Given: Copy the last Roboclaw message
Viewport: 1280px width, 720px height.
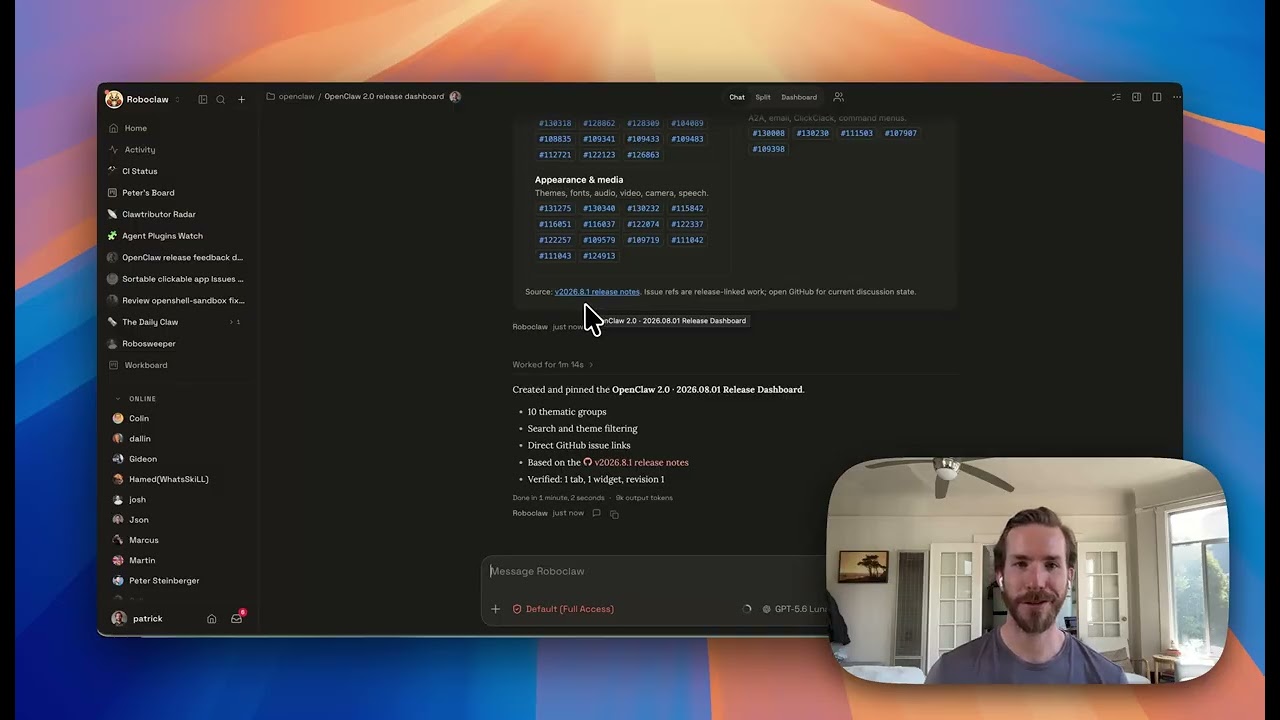Looking at the screenshot, I should coord(614,514).
